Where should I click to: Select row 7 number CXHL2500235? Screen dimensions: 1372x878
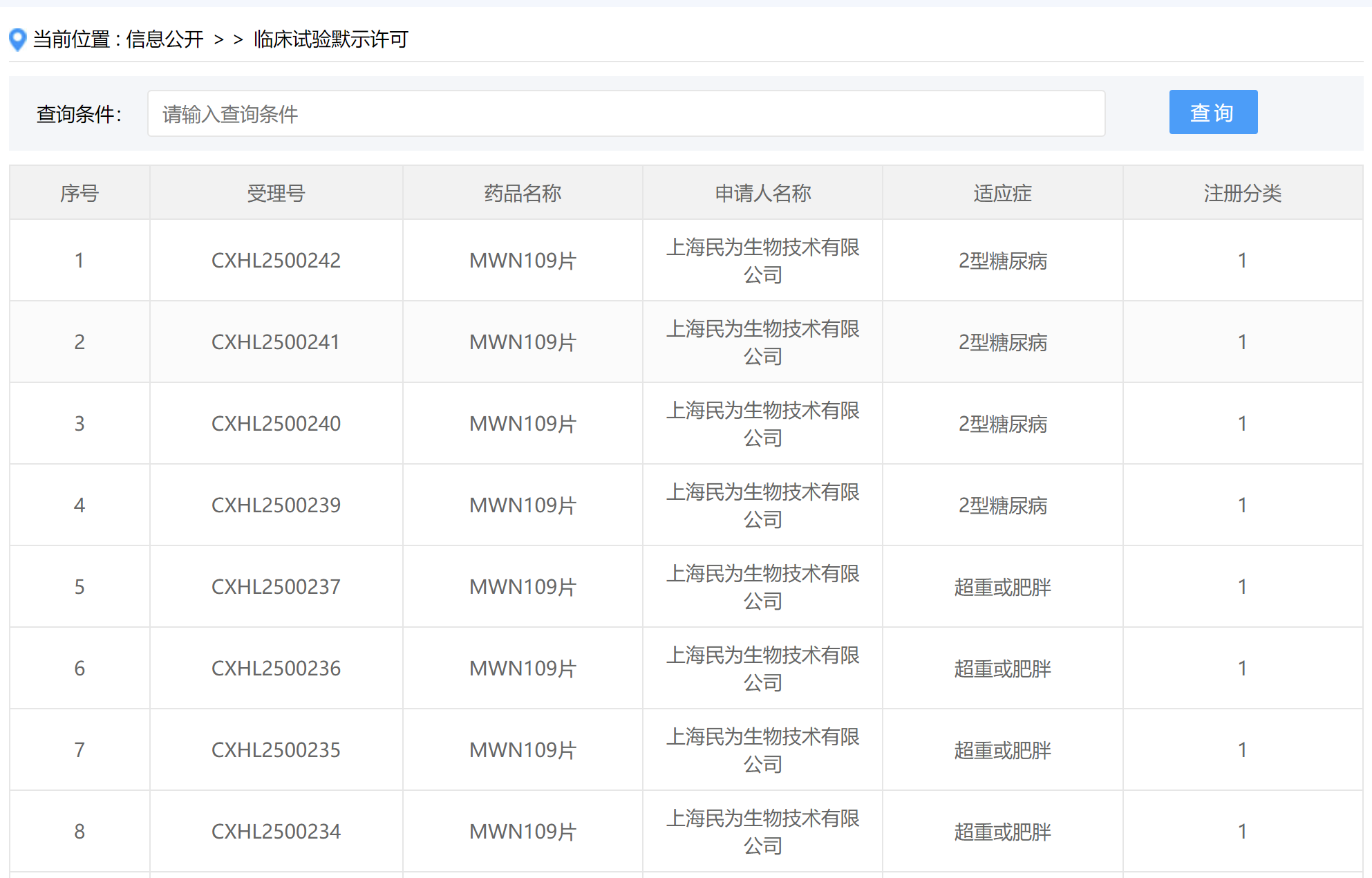[x=276, y=750]
